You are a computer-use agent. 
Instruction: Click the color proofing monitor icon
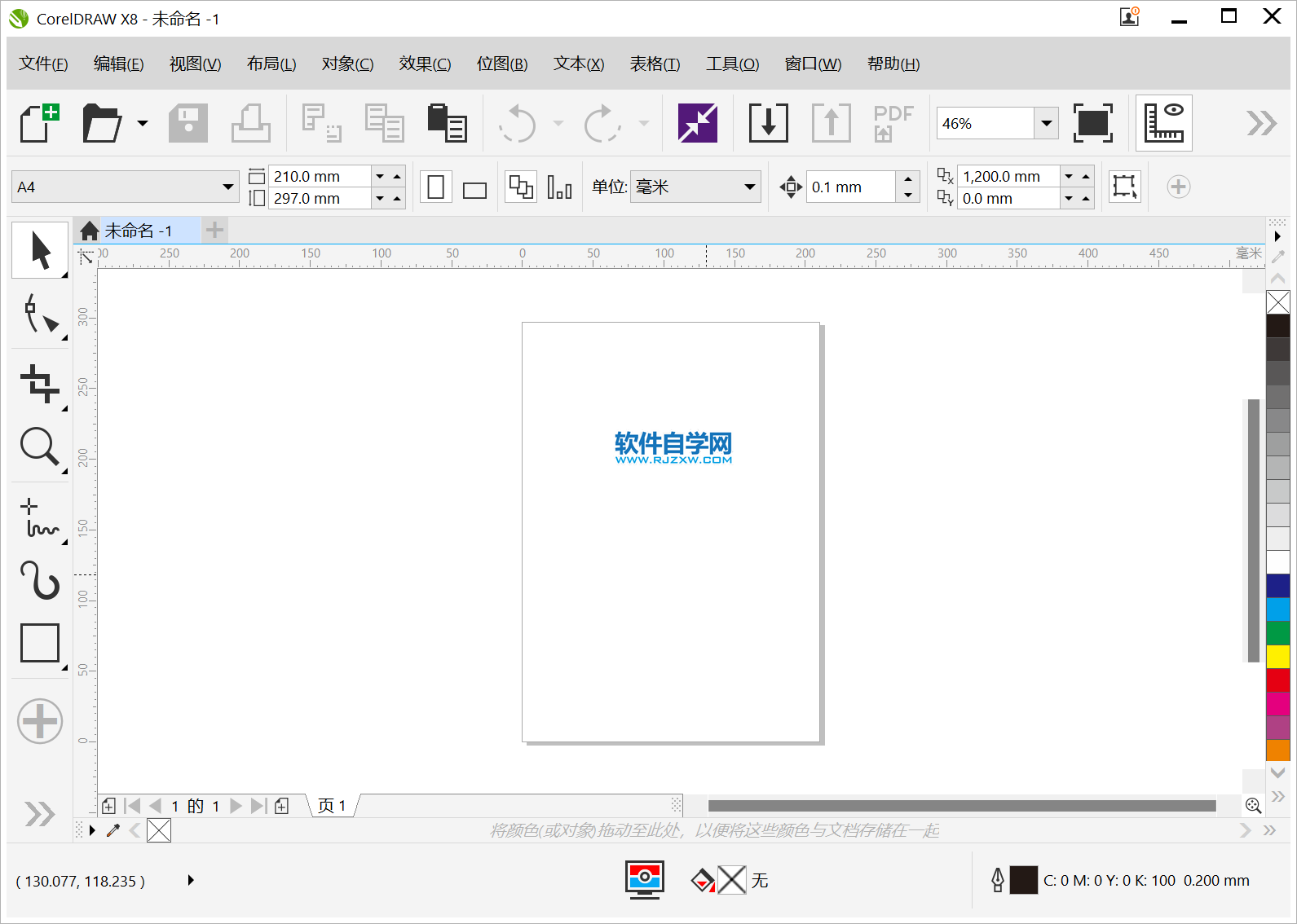pos(645,880)
